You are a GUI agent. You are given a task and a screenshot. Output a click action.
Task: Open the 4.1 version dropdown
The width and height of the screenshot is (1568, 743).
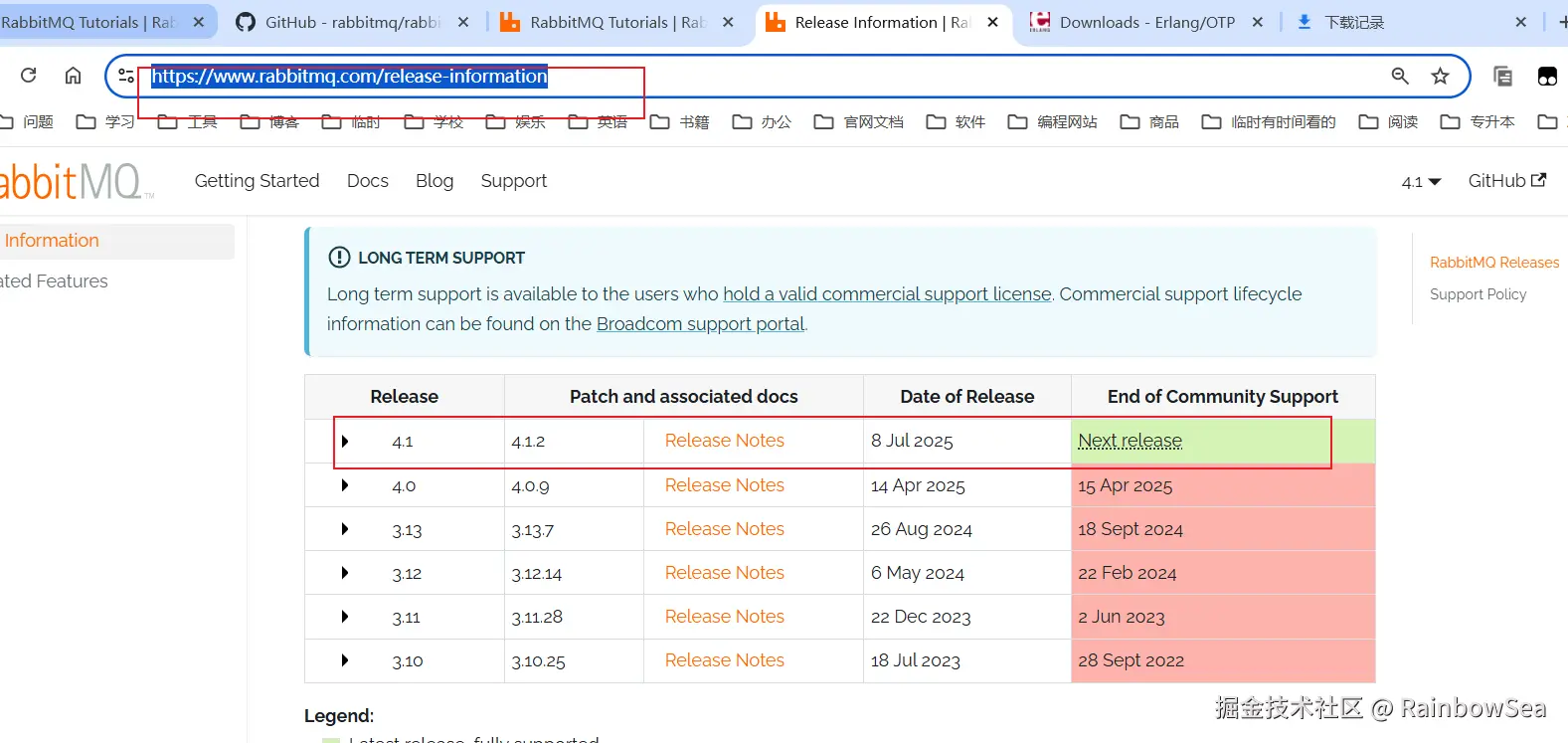[1421, 182]
